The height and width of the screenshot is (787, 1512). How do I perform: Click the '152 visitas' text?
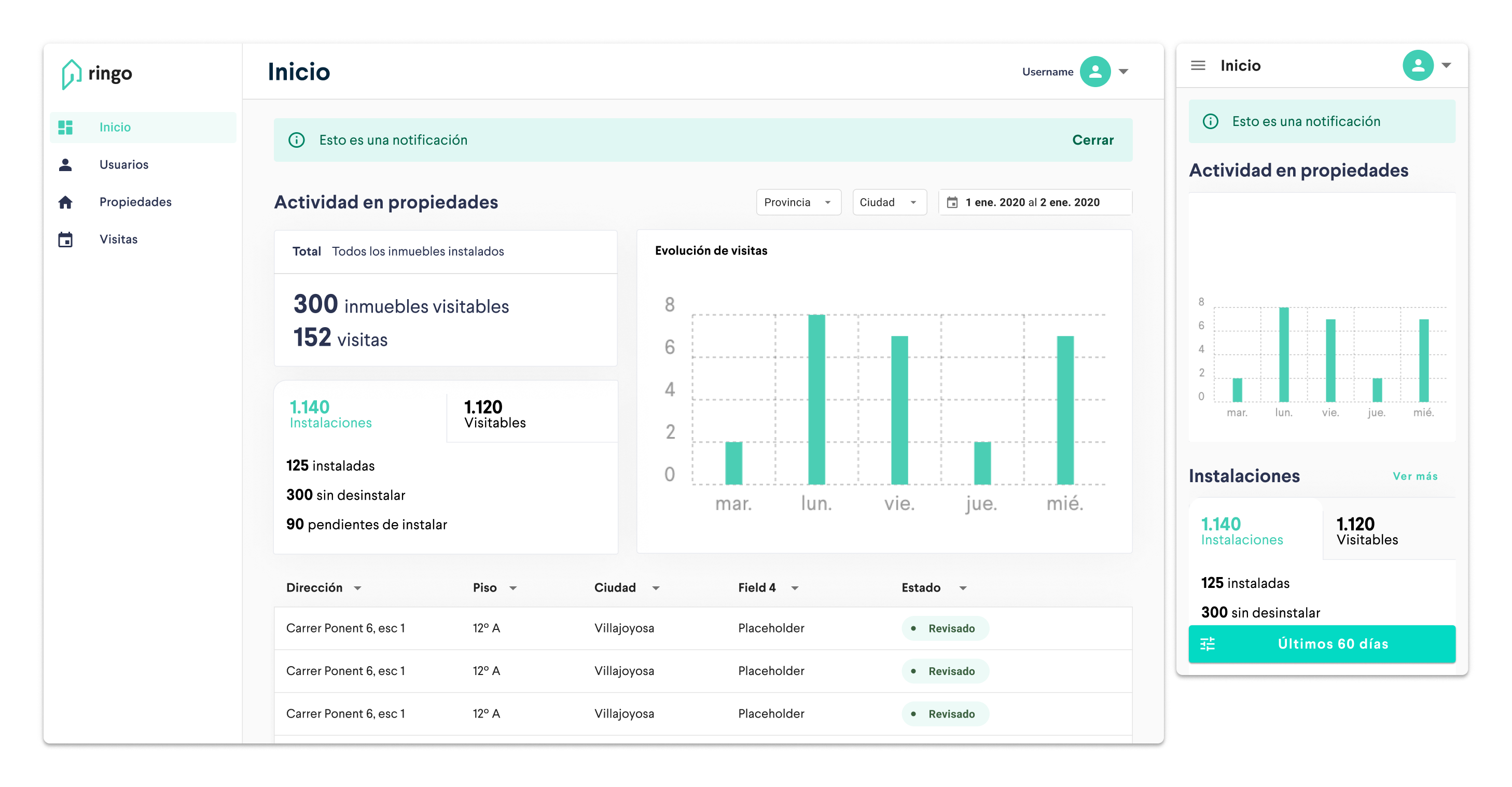click(340, 338)
